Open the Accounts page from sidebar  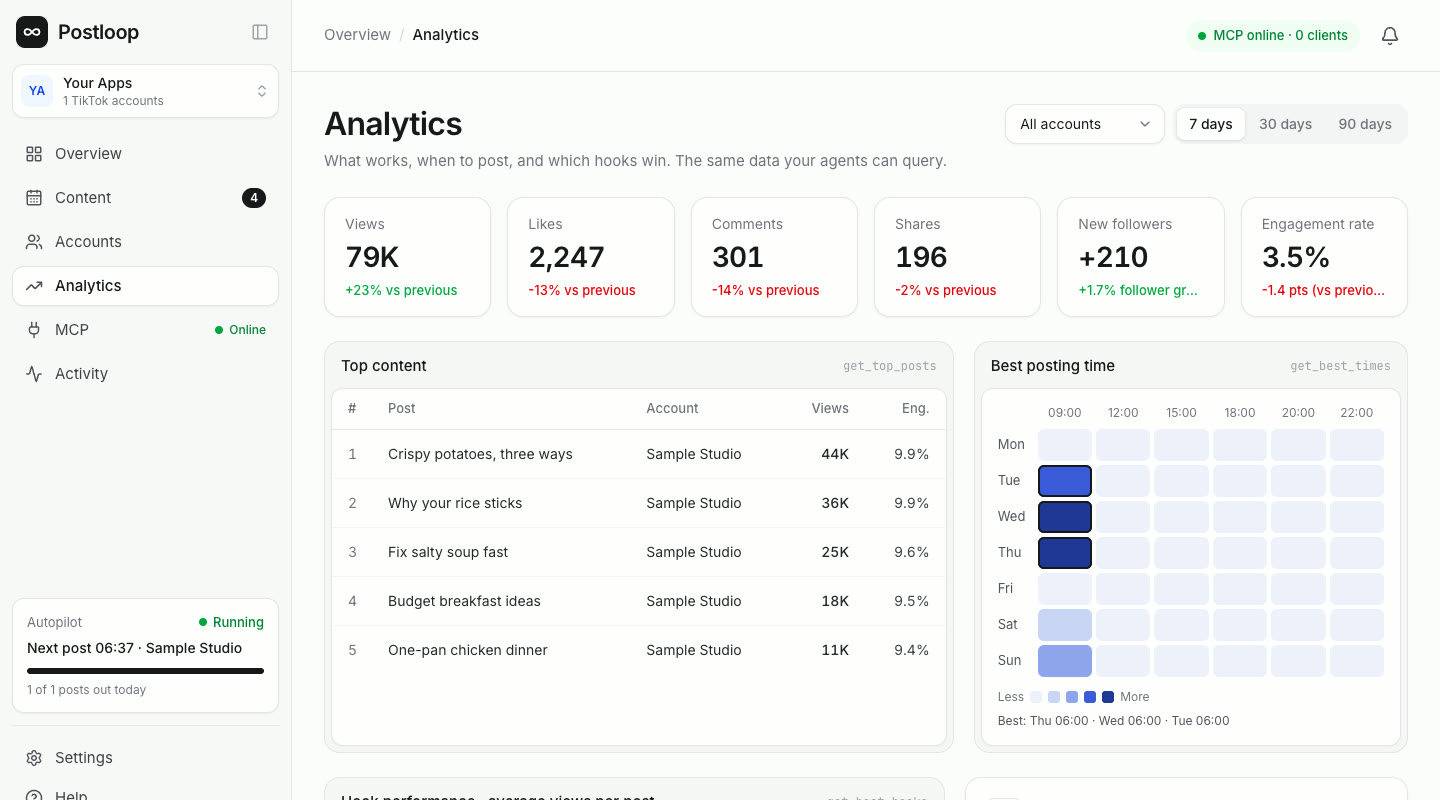[145, 241]
